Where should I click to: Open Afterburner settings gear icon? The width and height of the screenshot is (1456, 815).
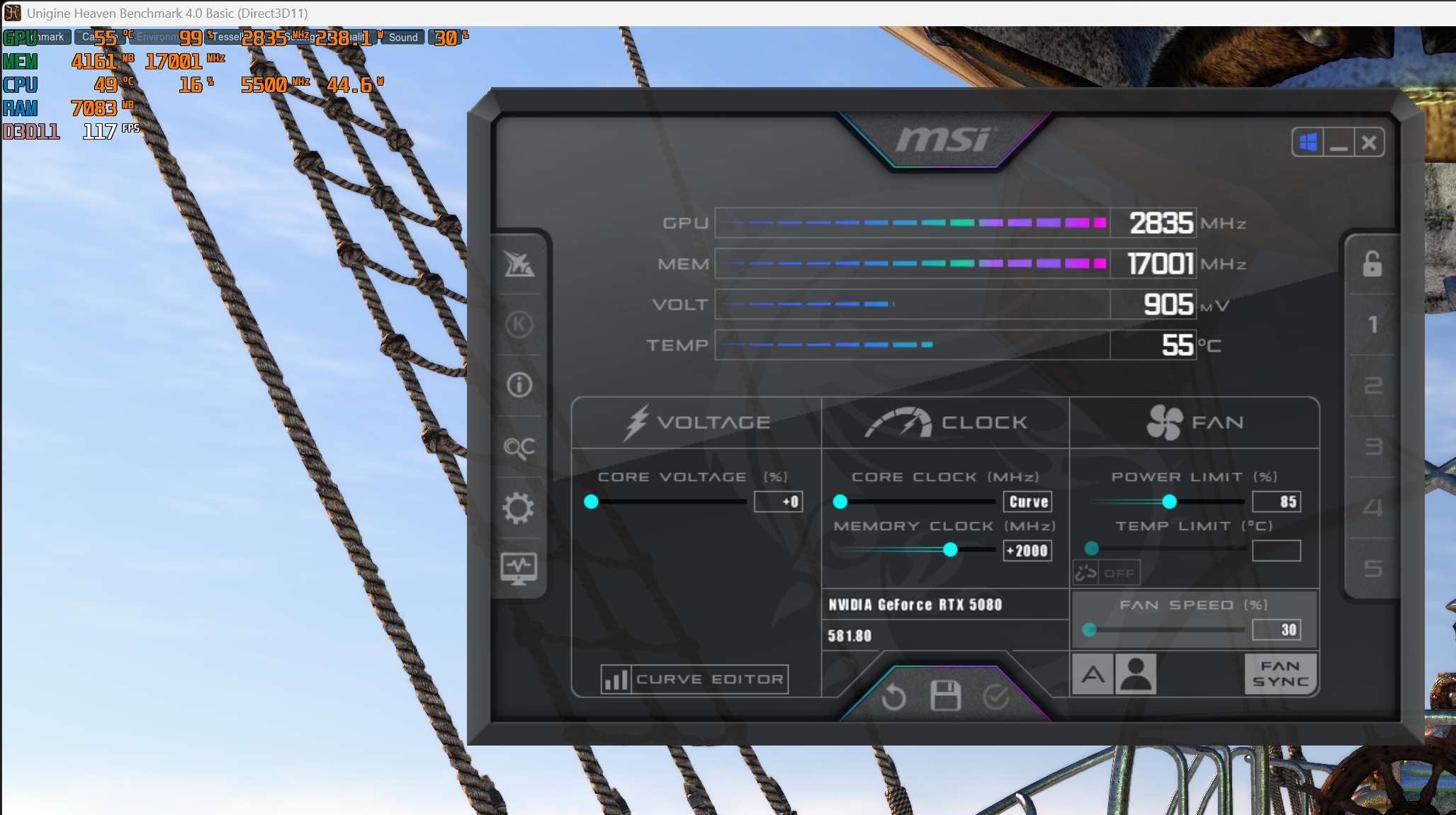518,508
